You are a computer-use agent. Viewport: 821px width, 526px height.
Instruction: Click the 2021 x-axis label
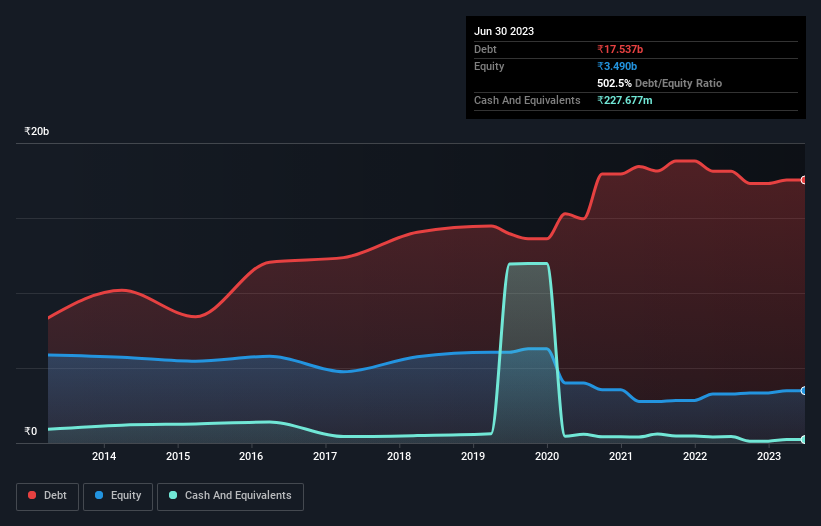pos(621,456)
